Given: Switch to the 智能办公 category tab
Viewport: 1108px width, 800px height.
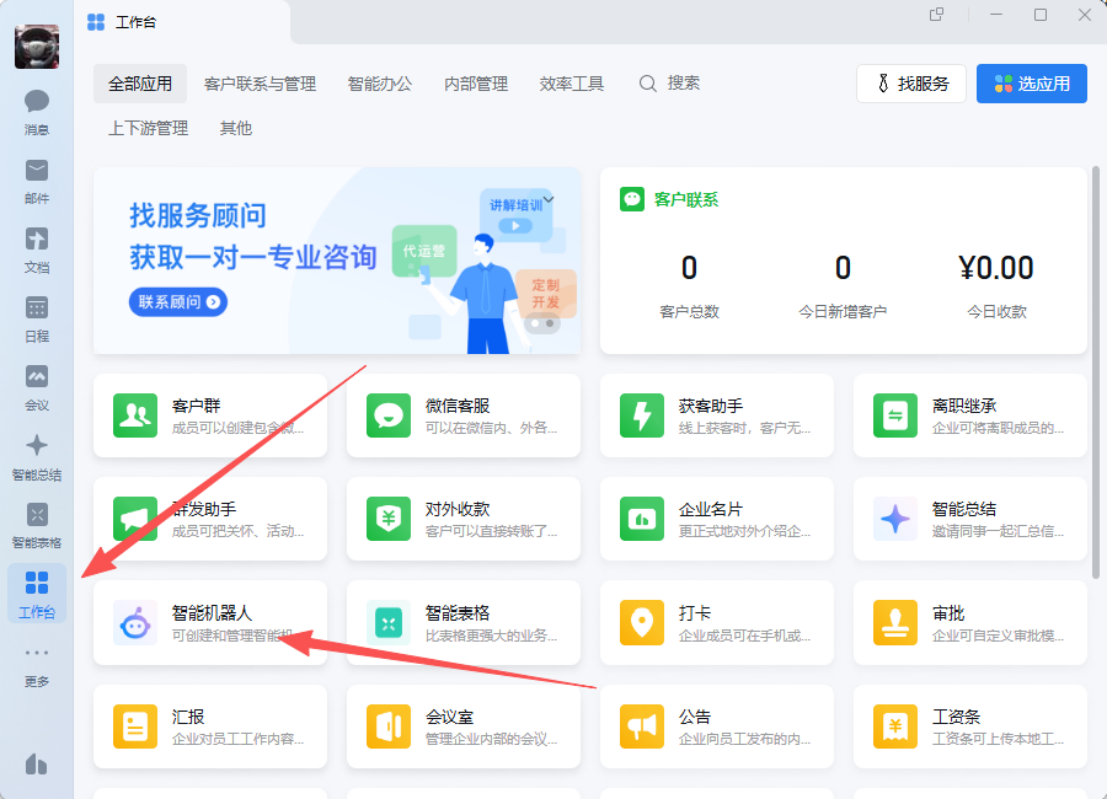Looking at the screenshot, I should click(x=380, y=84).
